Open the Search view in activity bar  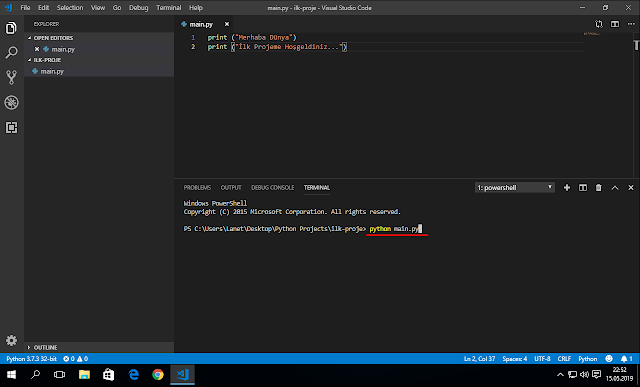click(11, 52)
